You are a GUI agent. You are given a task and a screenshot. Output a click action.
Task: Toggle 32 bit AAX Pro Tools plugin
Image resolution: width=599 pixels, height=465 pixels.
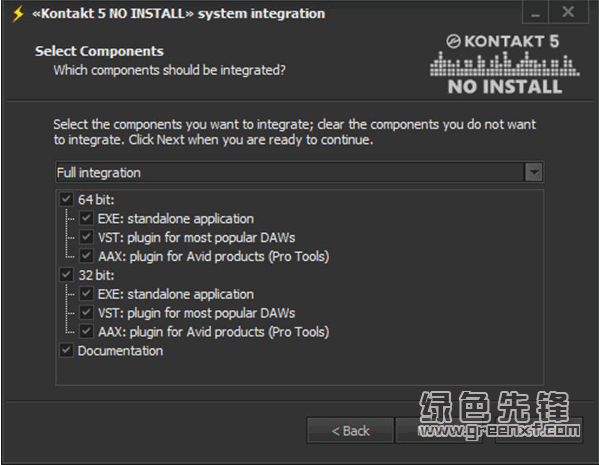(x=86, y=331)
